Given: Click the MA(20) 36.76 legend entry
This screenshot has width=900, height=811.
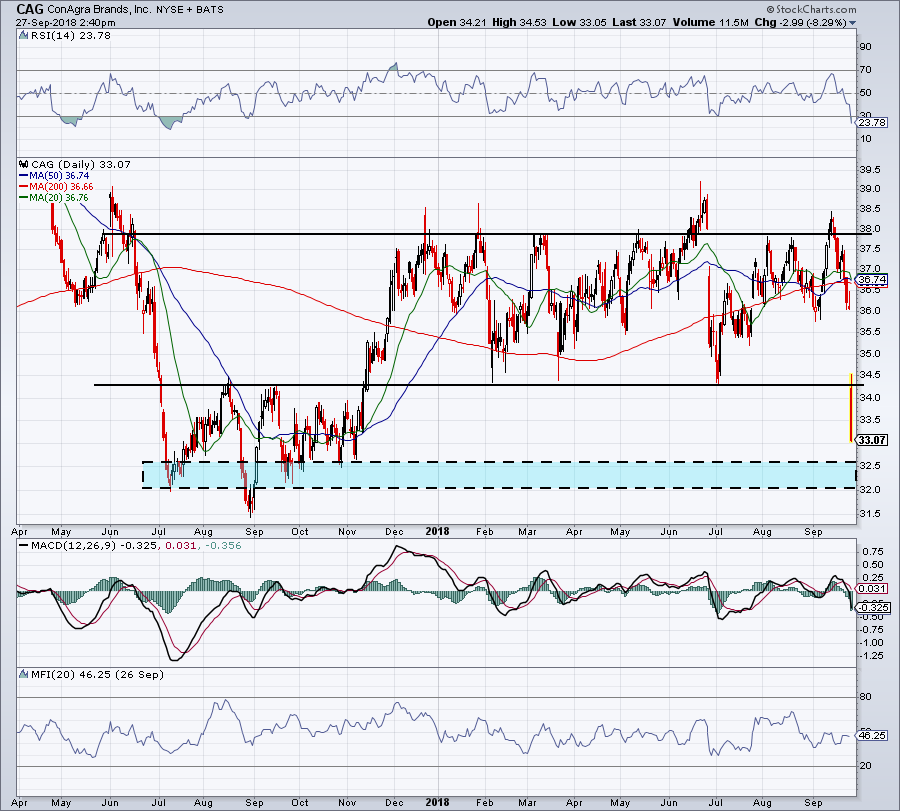Looking at the screenshot, I should [x=59, y=197].
